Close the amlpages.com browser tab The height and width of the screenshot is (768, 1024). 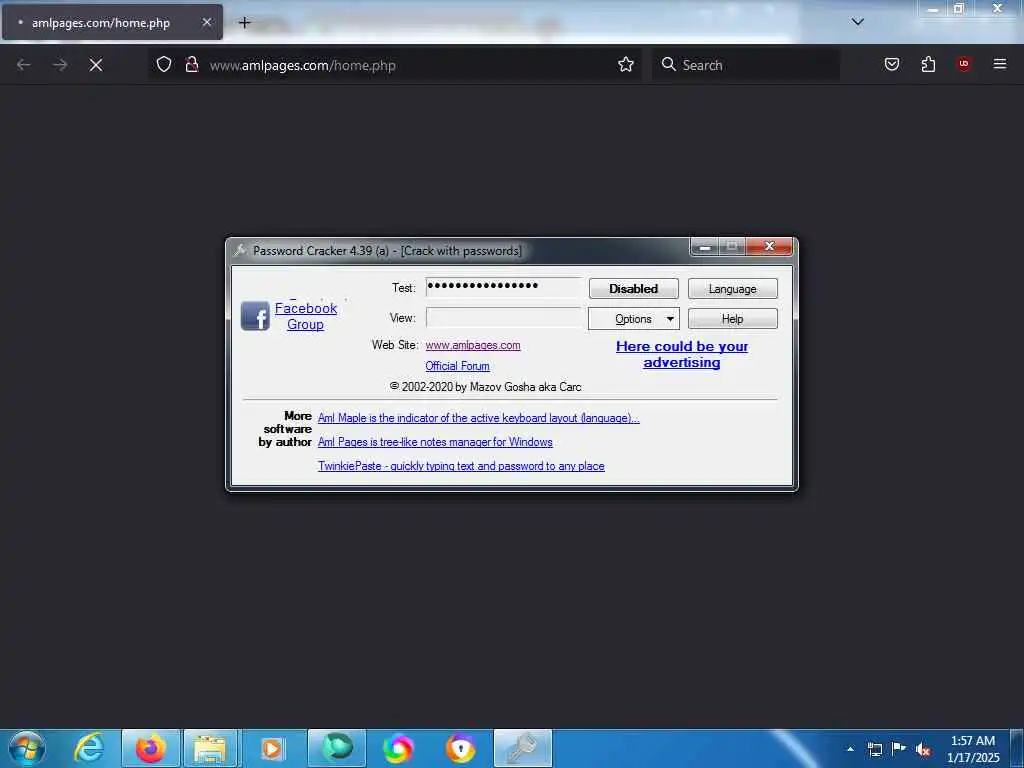206,22
